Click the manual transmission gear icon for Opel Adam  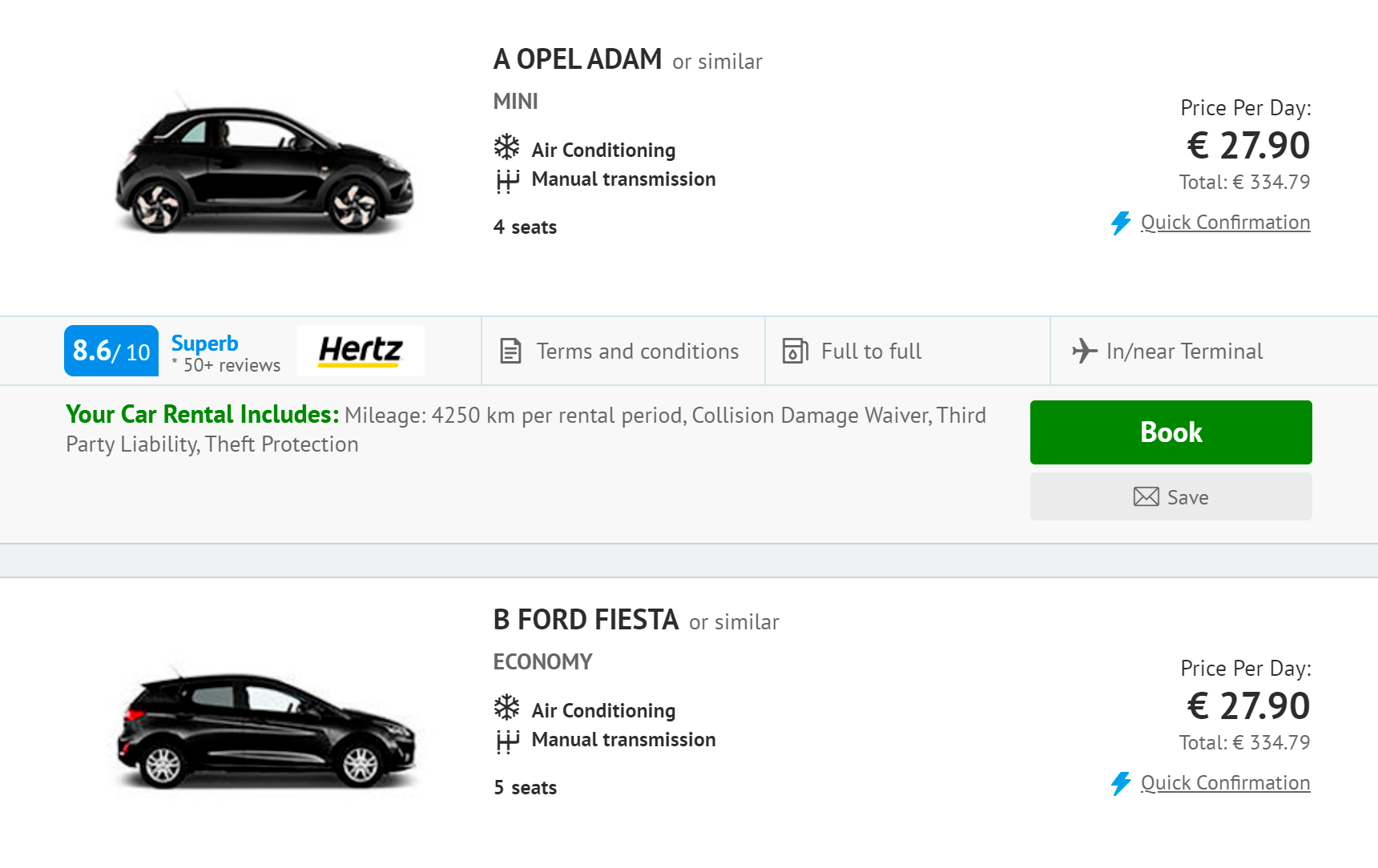coord(507,181)
